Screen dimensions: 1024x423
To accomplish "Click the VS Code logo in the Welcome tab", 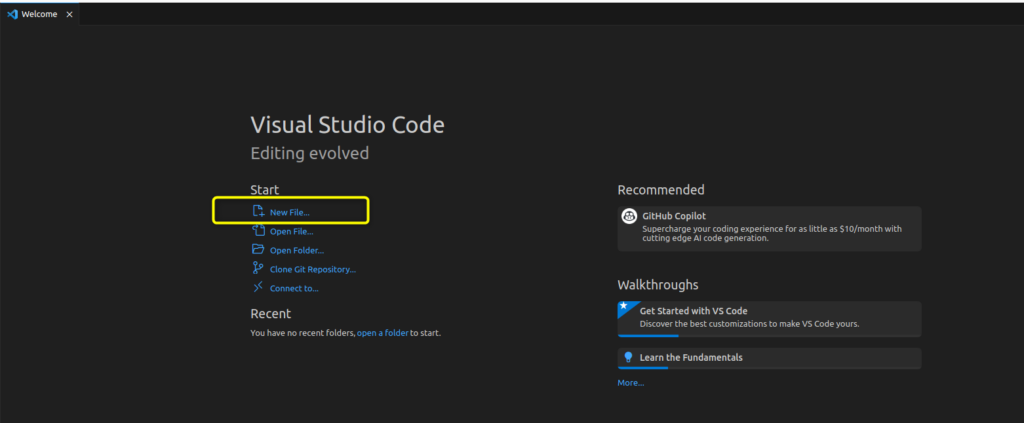I will [13, 14].
